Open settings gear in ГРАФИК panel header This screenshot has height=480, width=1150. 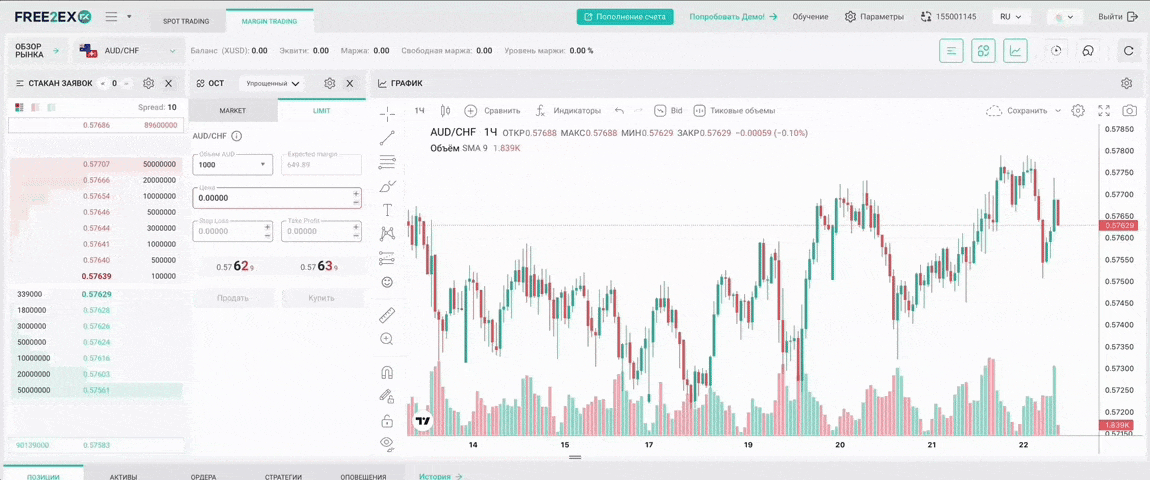[x=1127, y=84]
